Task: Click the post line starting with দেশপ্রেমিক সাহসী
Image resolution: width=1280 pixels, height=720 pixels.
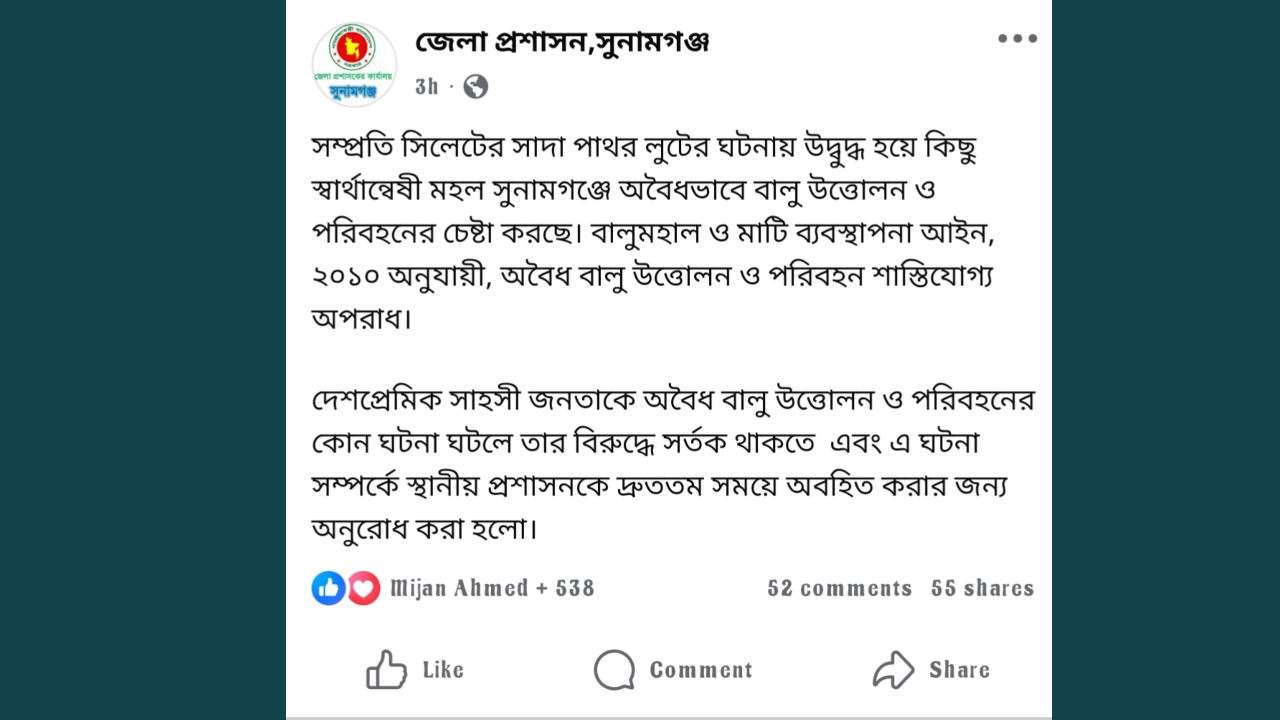Action: tap(672, 400)
